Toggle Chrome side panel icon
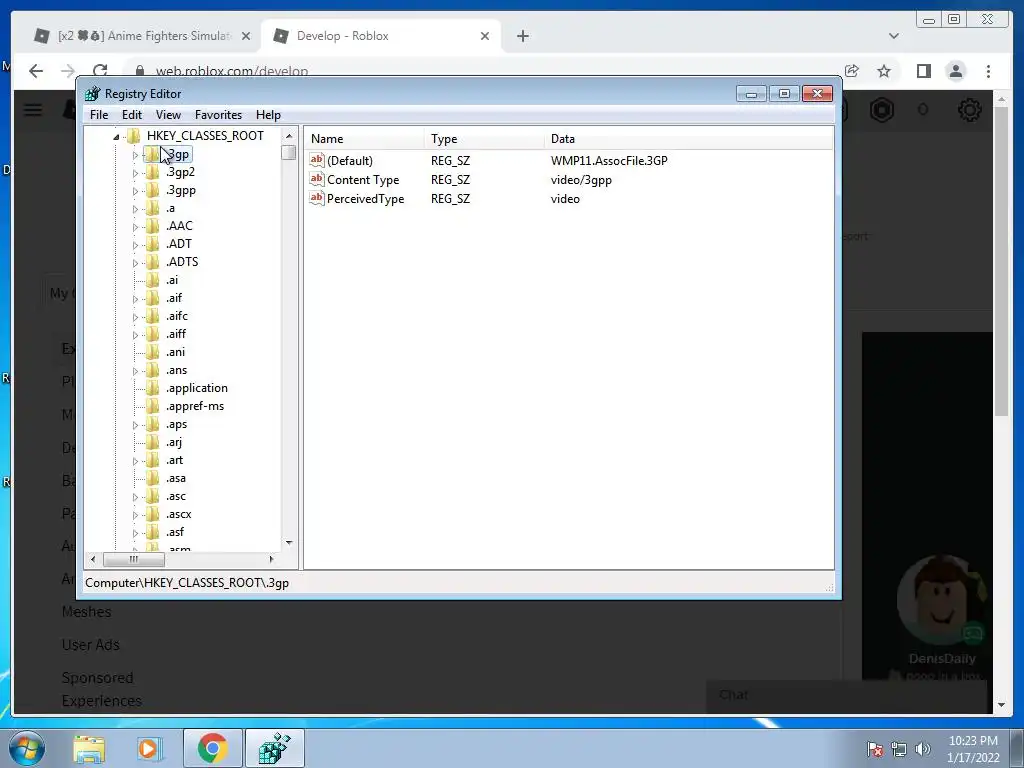Screen dimensions: 1024x768 point(923,71)
